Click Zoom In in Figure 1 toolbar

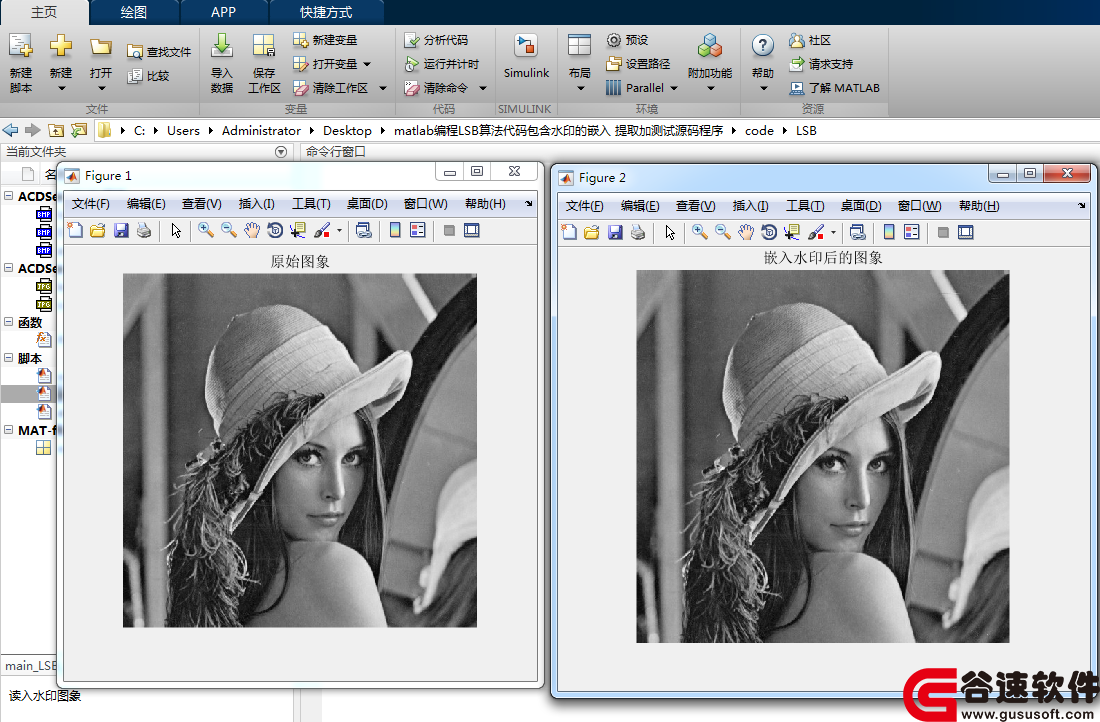point(206,230)
